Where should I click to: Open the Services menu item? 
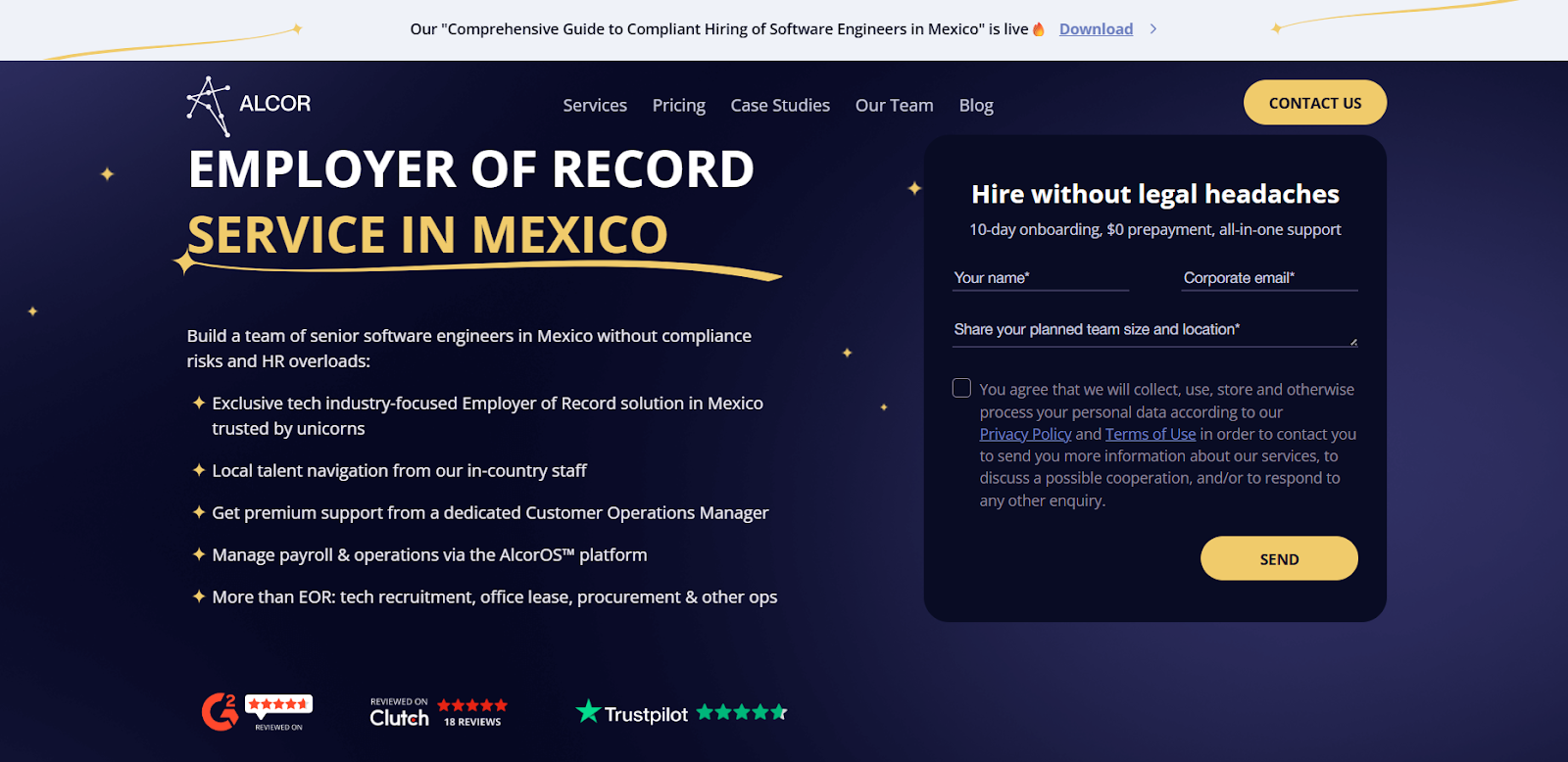click(595, 105)
